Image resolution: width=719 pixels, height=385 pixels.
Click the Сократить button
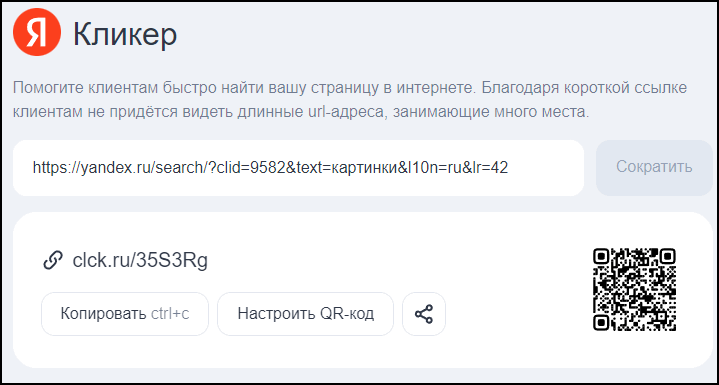[654, 168]
